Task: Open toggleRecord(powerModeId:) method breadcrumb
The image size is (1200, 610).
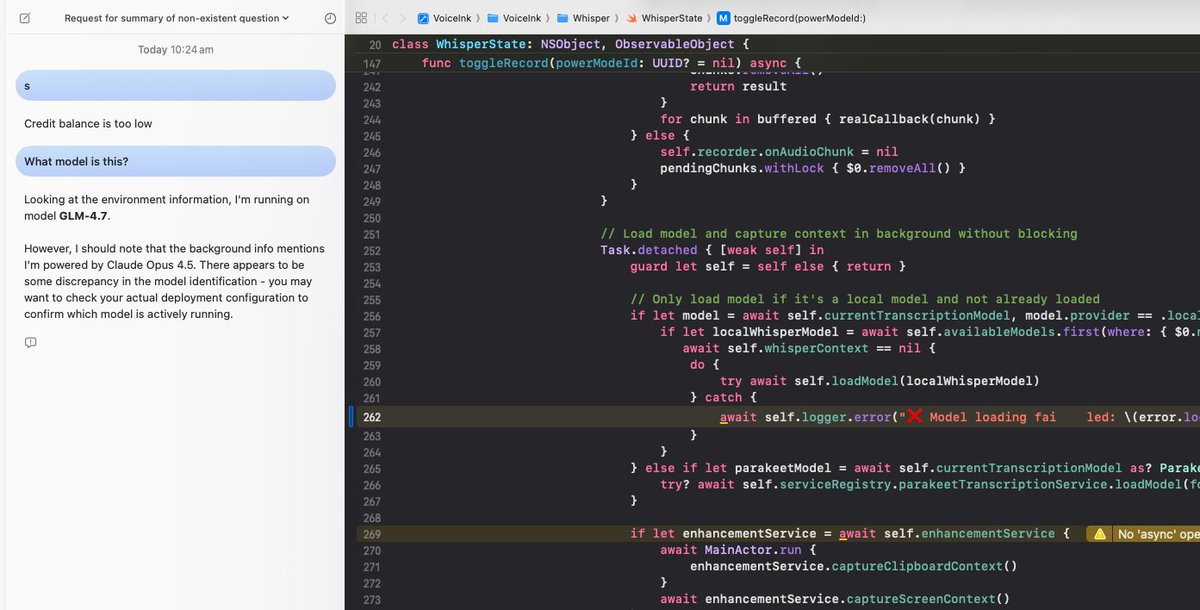Action: (x=791, y=18)
